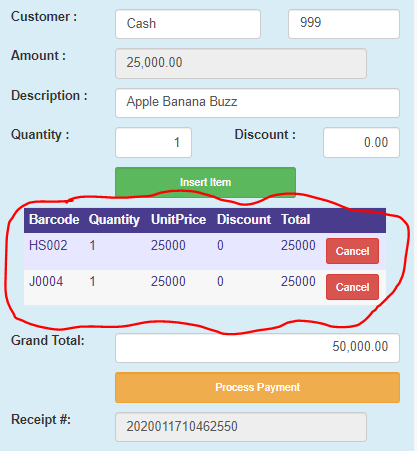Click the Receipt number field
Image resolution: width=417 pixels, height=451 pixels.
[x=241, y=427]
